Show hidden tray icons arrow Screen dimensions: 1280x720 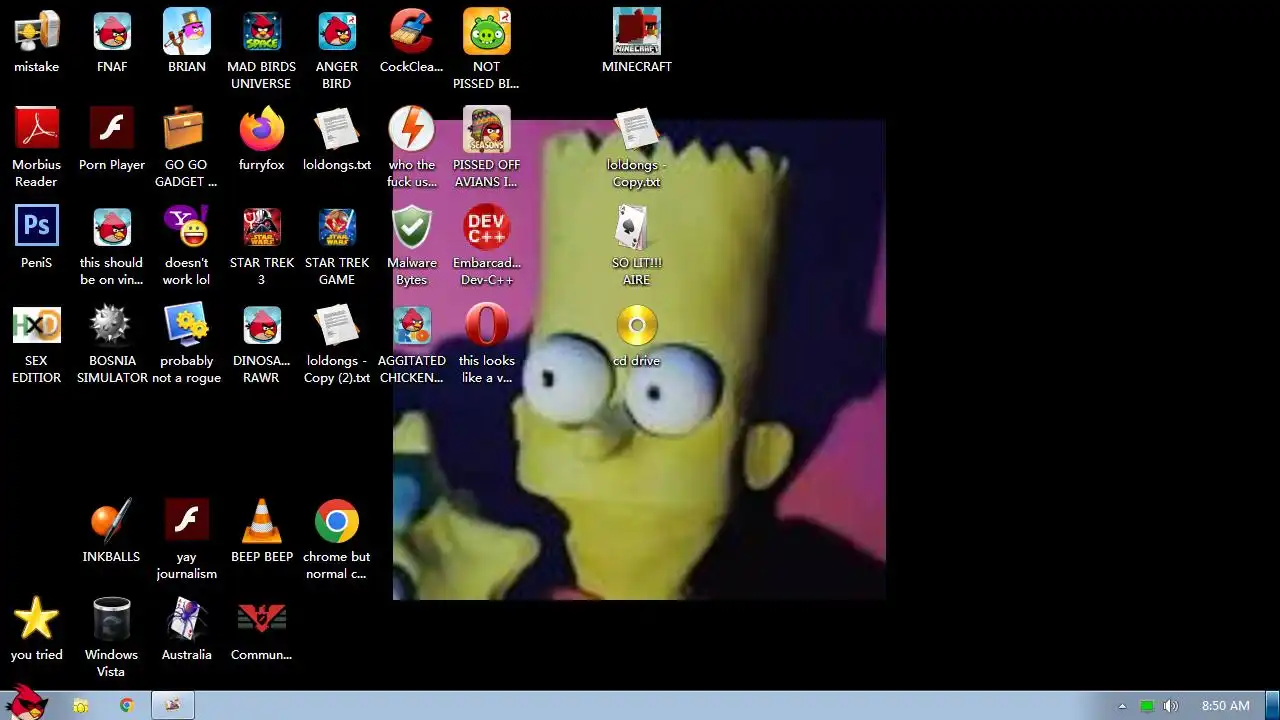pos(1122,706)
